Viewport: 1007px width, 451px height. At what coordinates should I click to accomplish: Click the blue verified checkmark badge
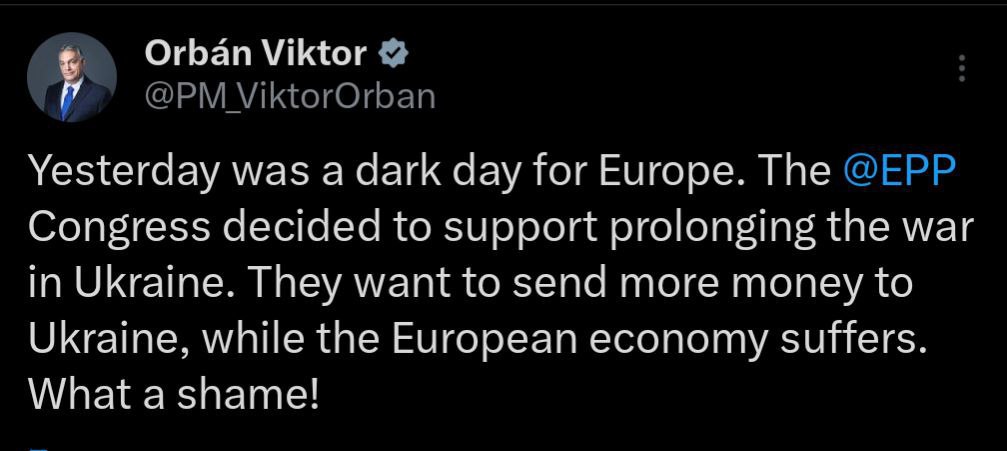(395, 53)
